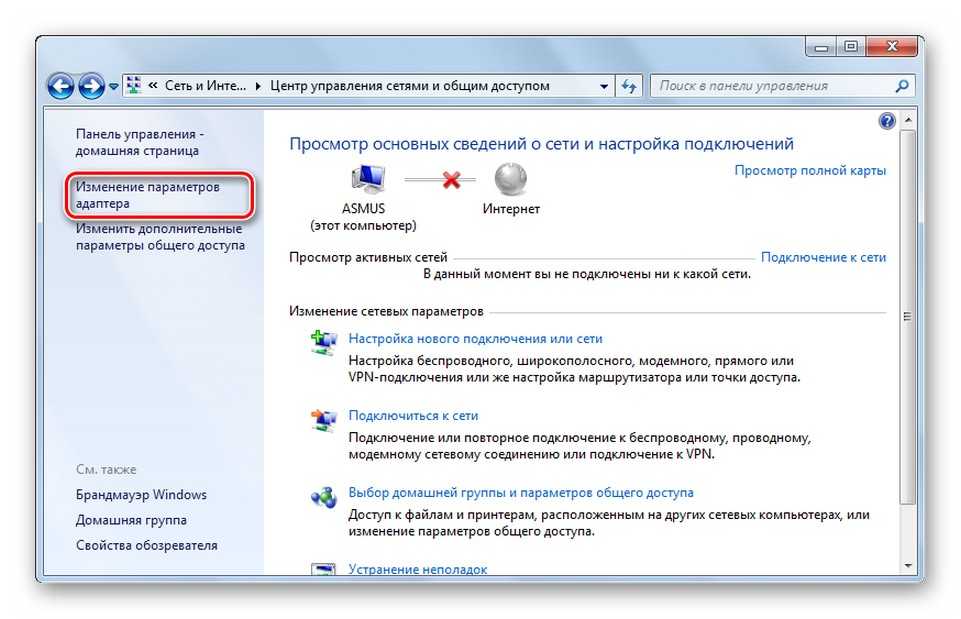Click Подключение к сети link on right

tap(823, 257)
